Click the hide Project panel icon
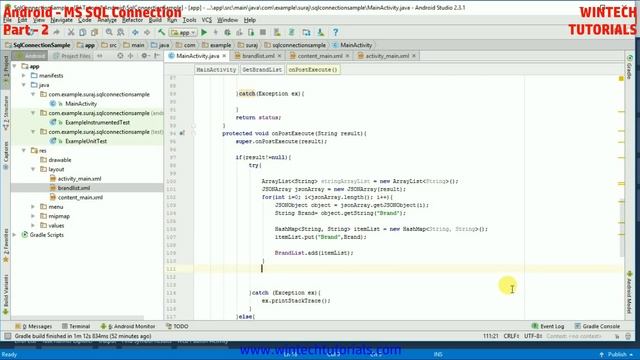This screenshot has width=640, height=360. 157,56
